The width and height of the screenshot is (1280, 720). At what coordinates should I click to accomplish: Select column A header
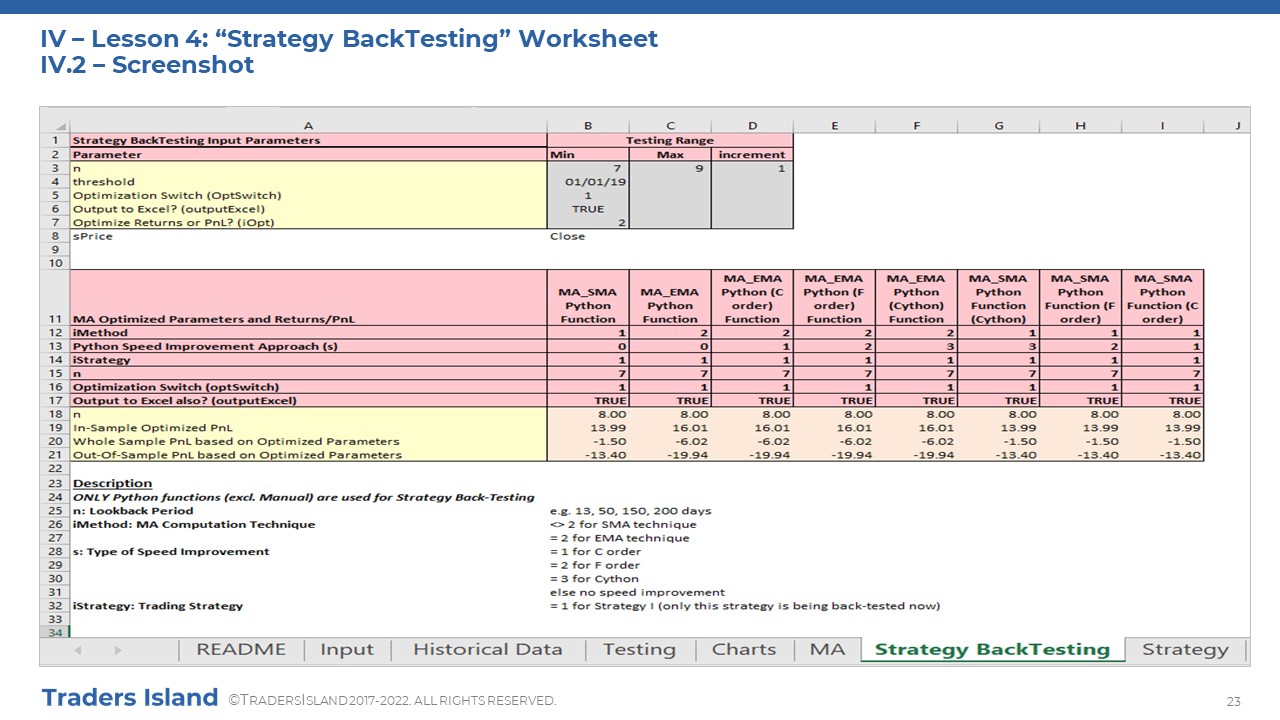coord(308,126)
